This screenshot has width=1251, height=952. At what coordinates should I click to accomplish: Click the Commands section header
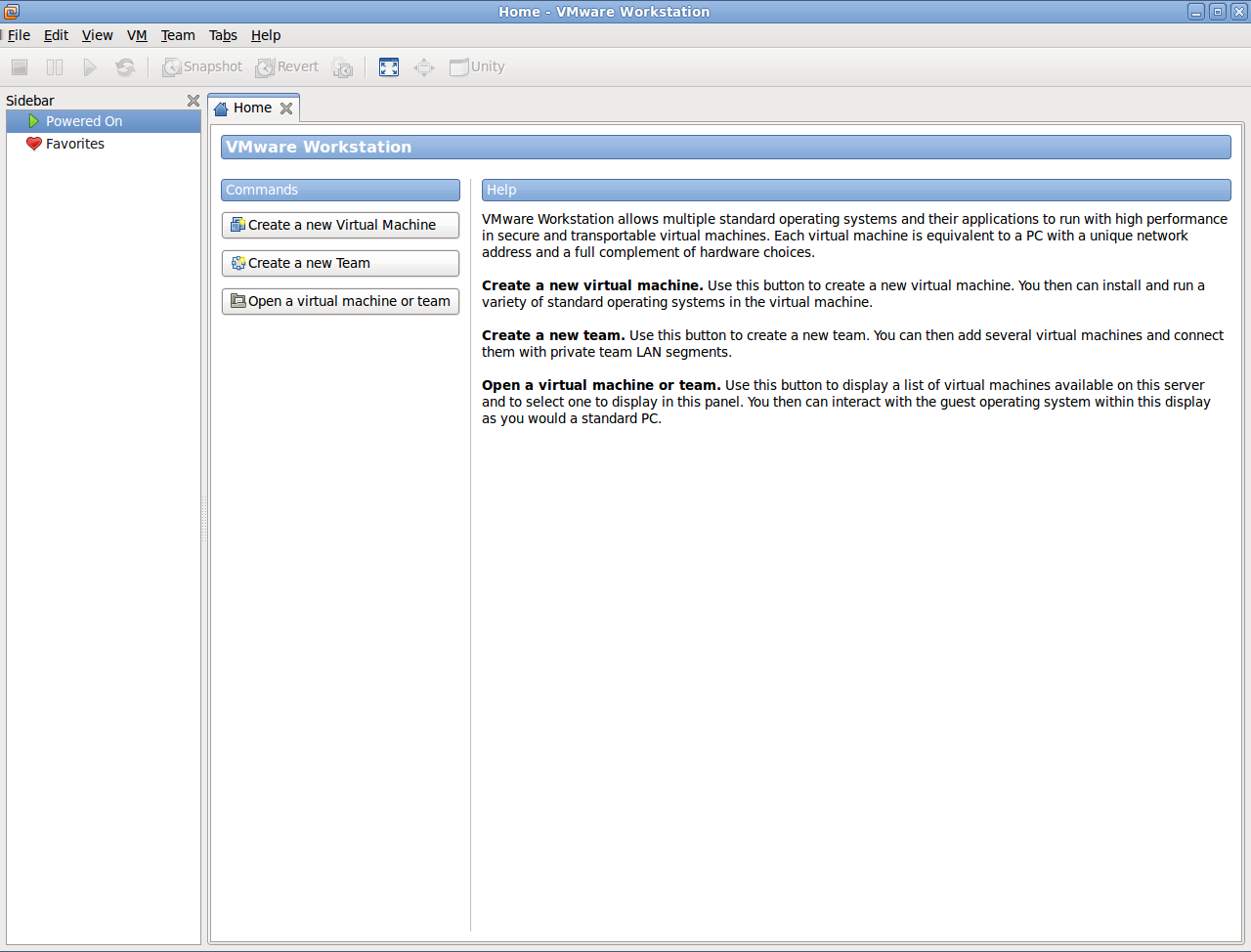[340, 190]
